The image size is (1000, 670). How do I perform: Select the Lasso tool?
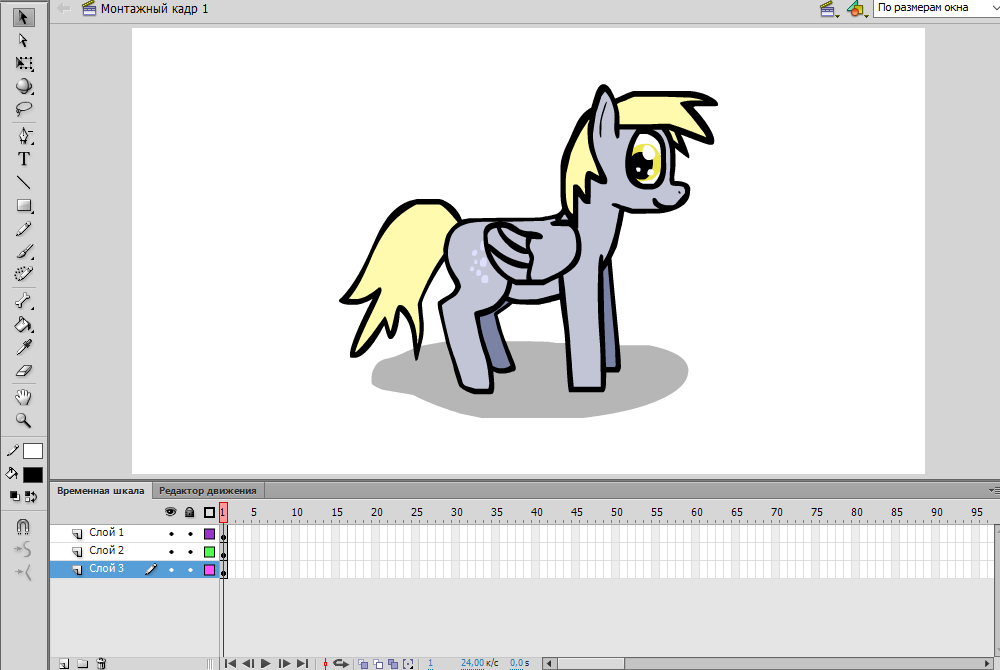(24, 109)
